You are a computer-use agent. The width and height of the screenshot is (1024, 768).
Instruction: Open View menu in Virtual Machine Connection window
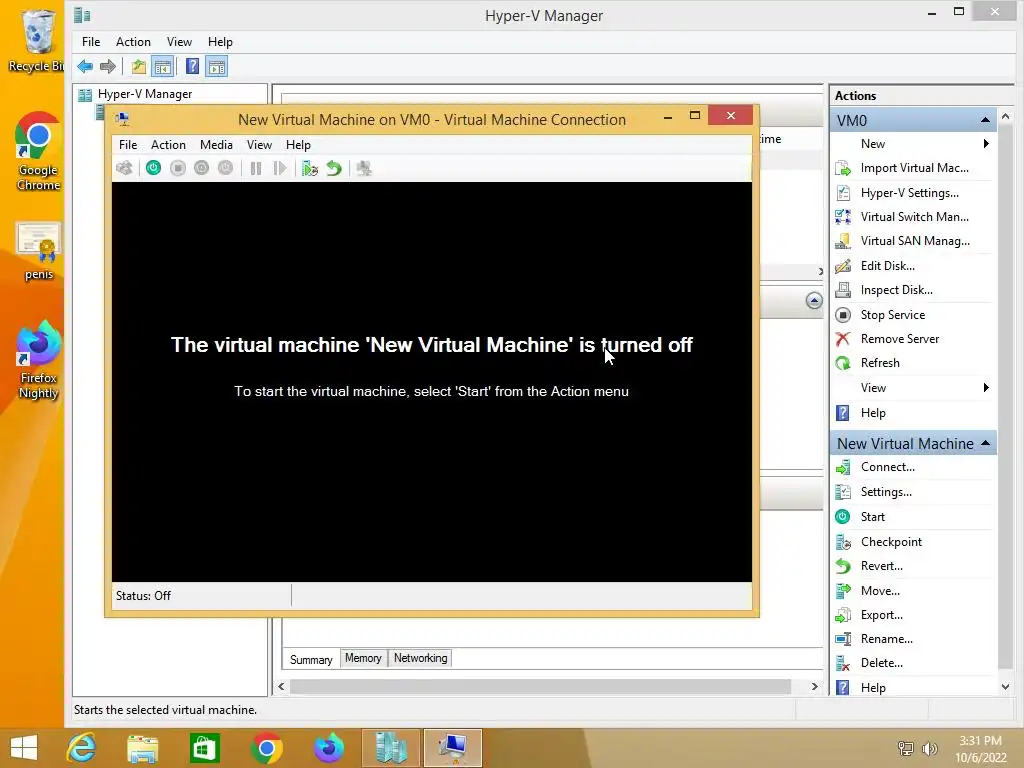point(259,145)
